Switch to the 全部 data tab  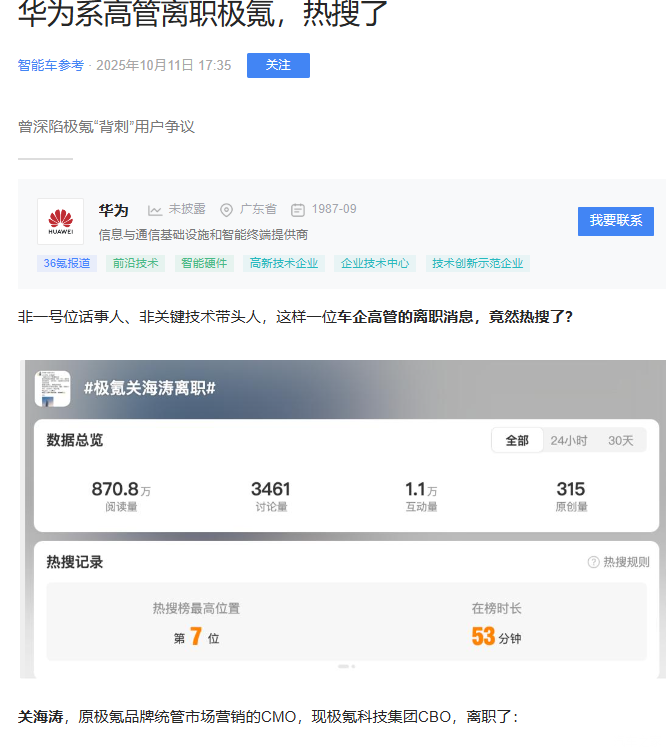coord(517,440)
